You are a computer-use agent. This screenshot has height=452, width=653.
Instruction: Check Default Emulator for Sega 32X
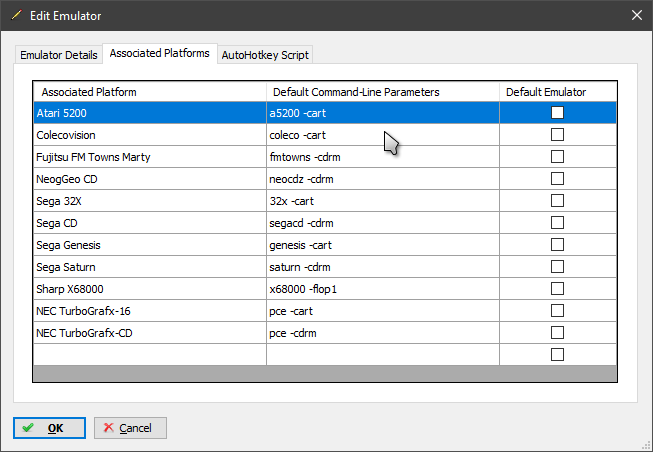(x=557, y=201)
